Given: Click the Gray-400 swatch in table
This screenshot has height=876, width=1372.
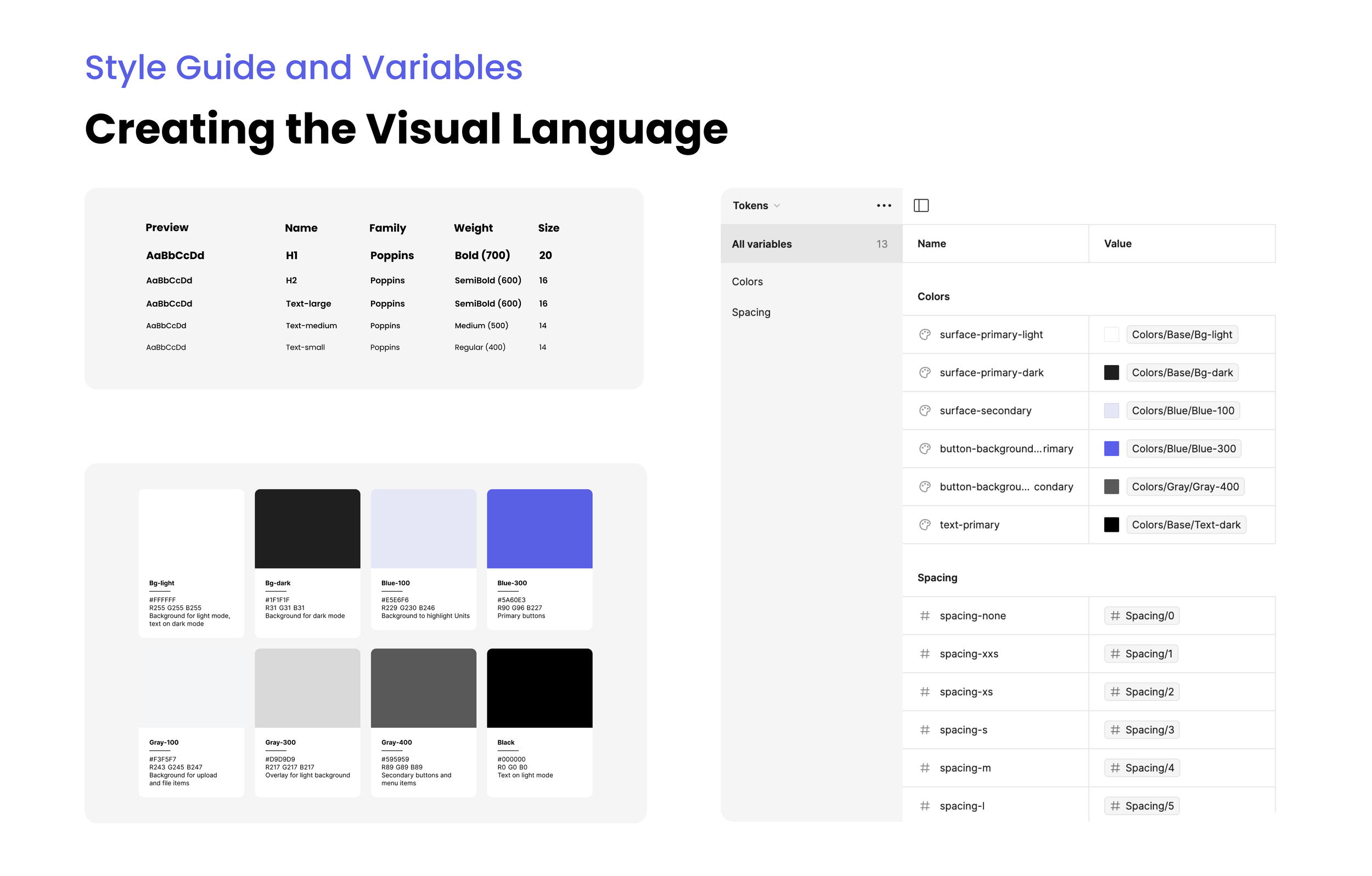Looking at the screenshot, I should [x=1111, y=487].
